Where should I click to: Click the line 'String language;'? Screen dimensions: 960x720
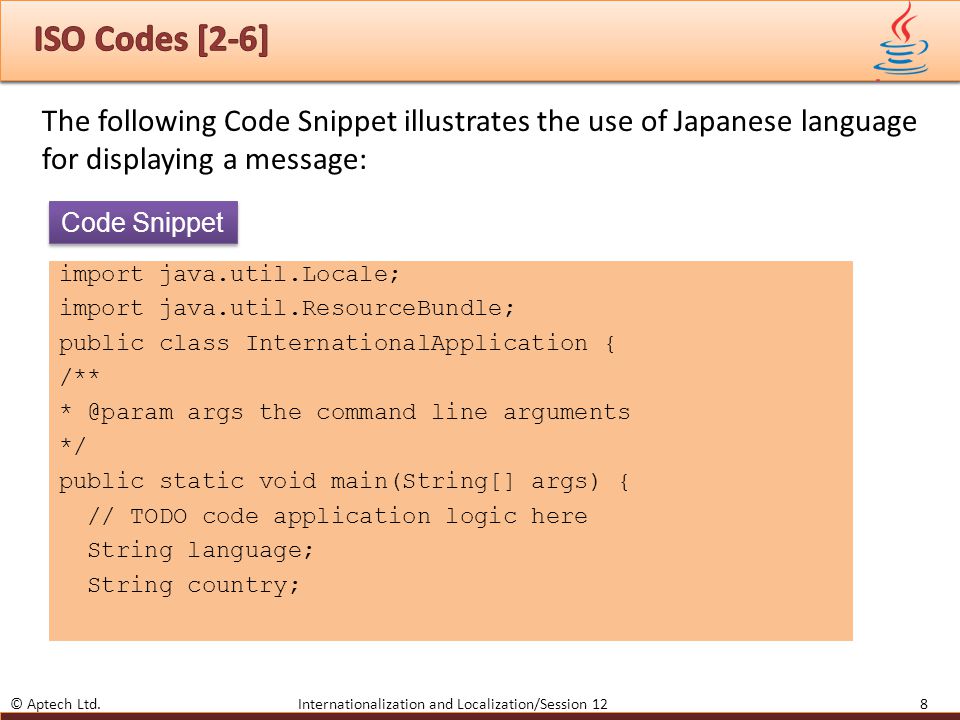pyautogui.click(x=200, y=550)
